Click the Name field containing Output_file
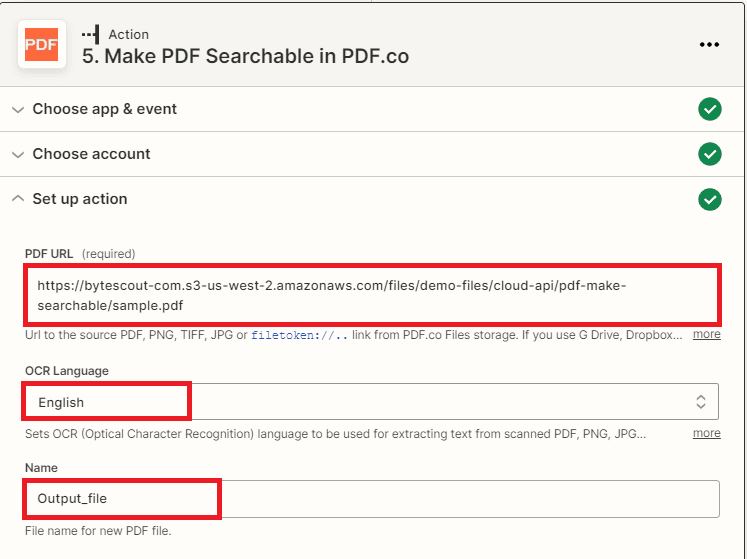 [372, 499]
